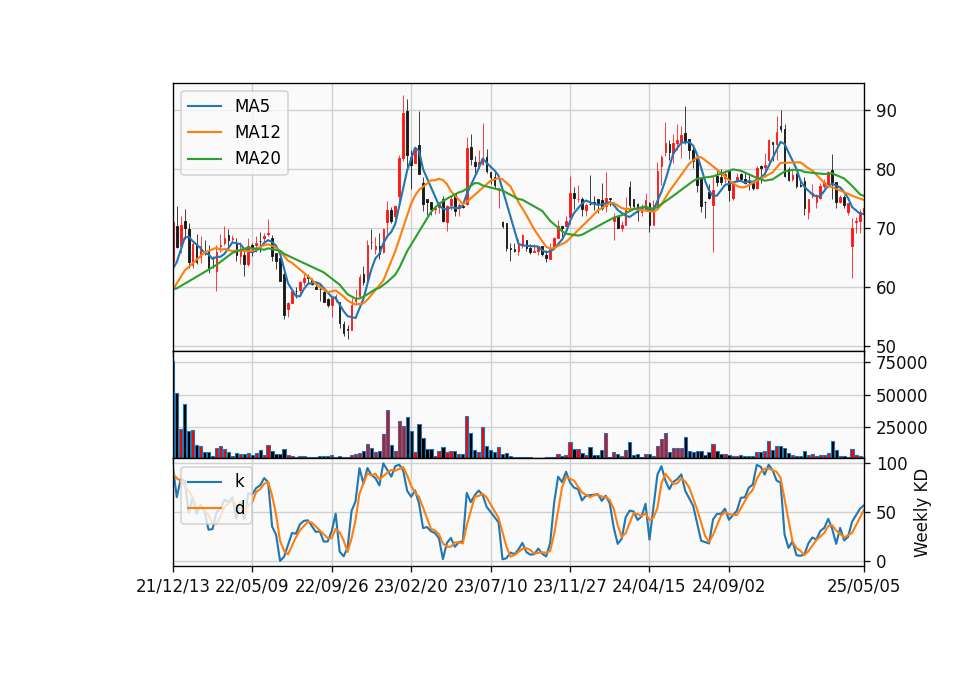Click the 23/02/20 date axis label
The height and width of the screenshot is (690, 960).
(411, 586)
